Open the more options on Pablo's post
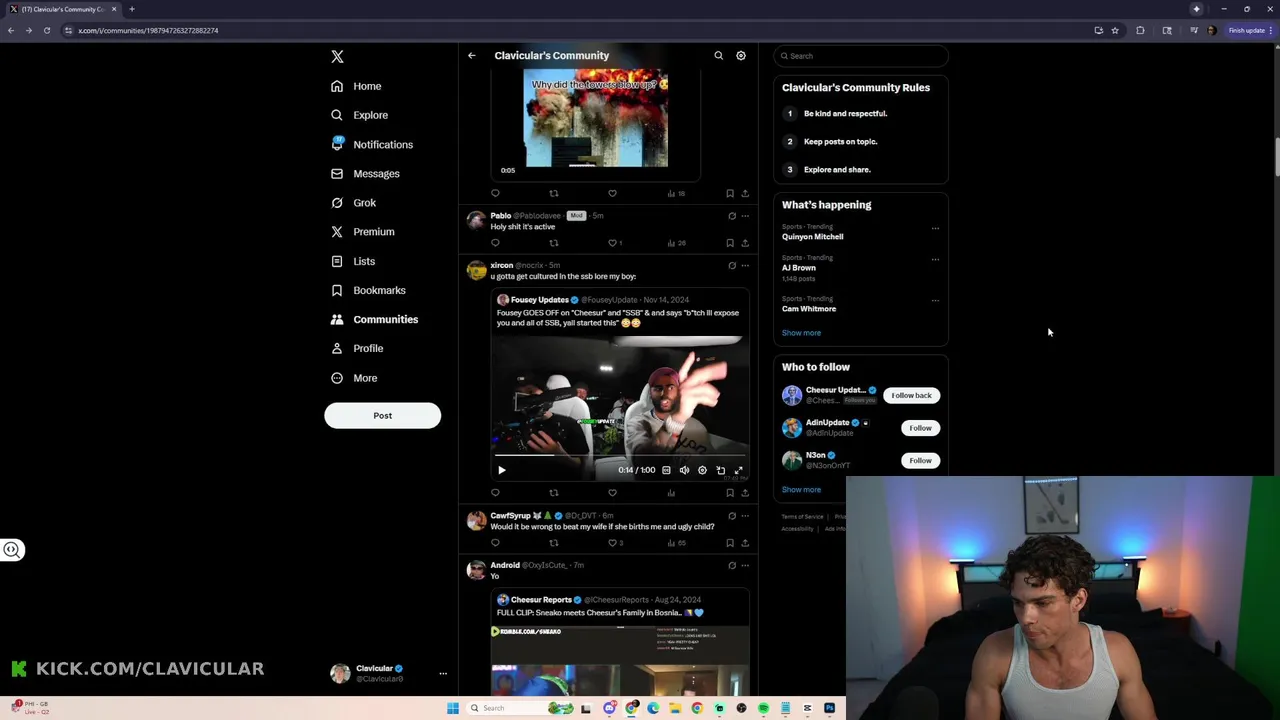 tap(745, 216)
